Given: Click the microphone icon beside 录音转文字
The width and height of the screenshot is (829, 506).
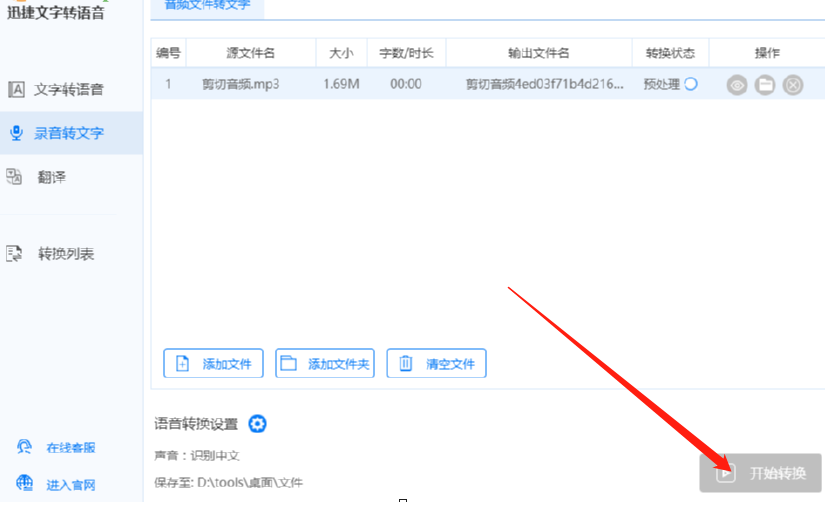Looking at the screenshot, I should tap(16, 133).
